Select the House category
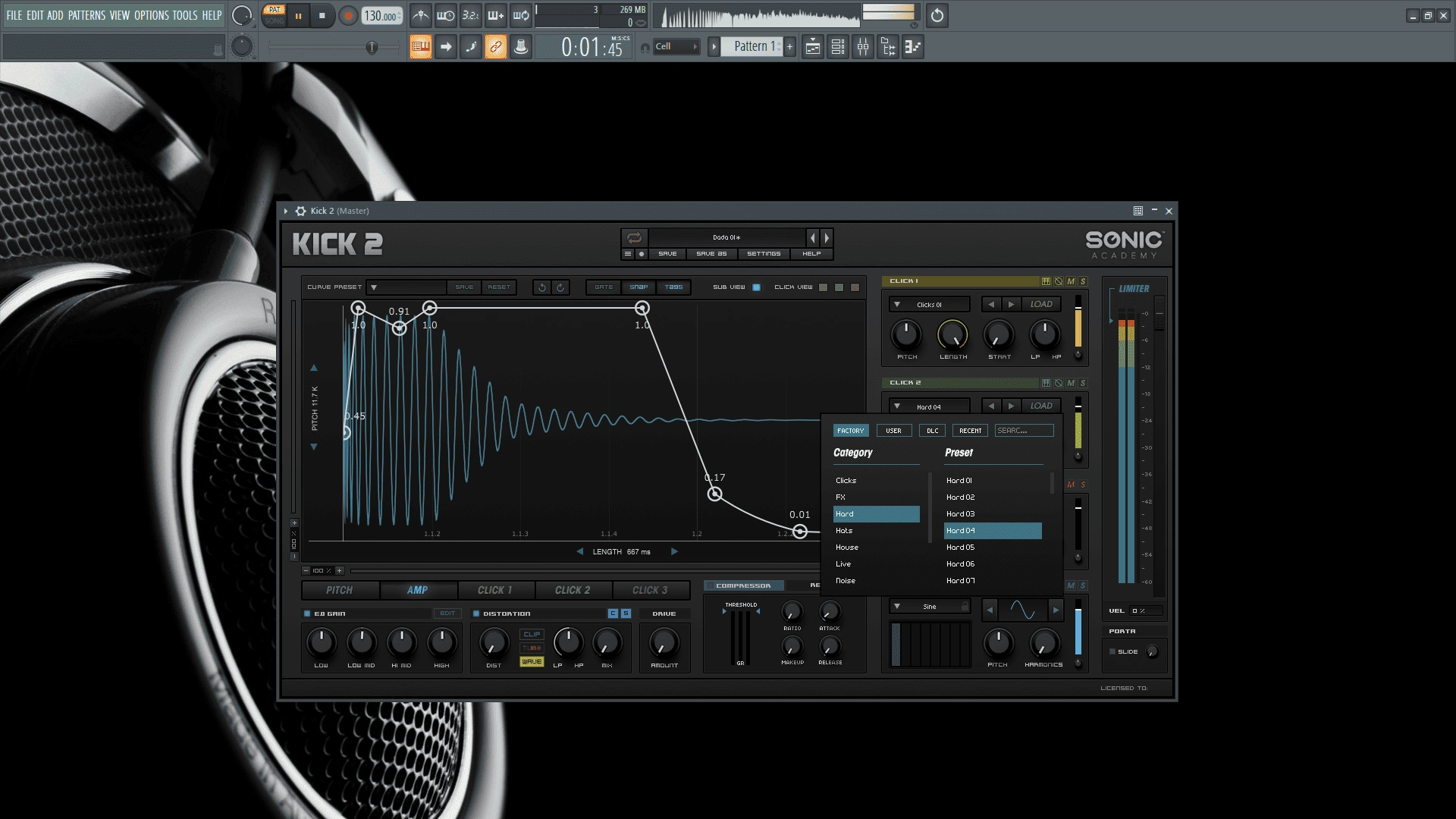This screenshot has width=1456, height=819. (876, 548)
